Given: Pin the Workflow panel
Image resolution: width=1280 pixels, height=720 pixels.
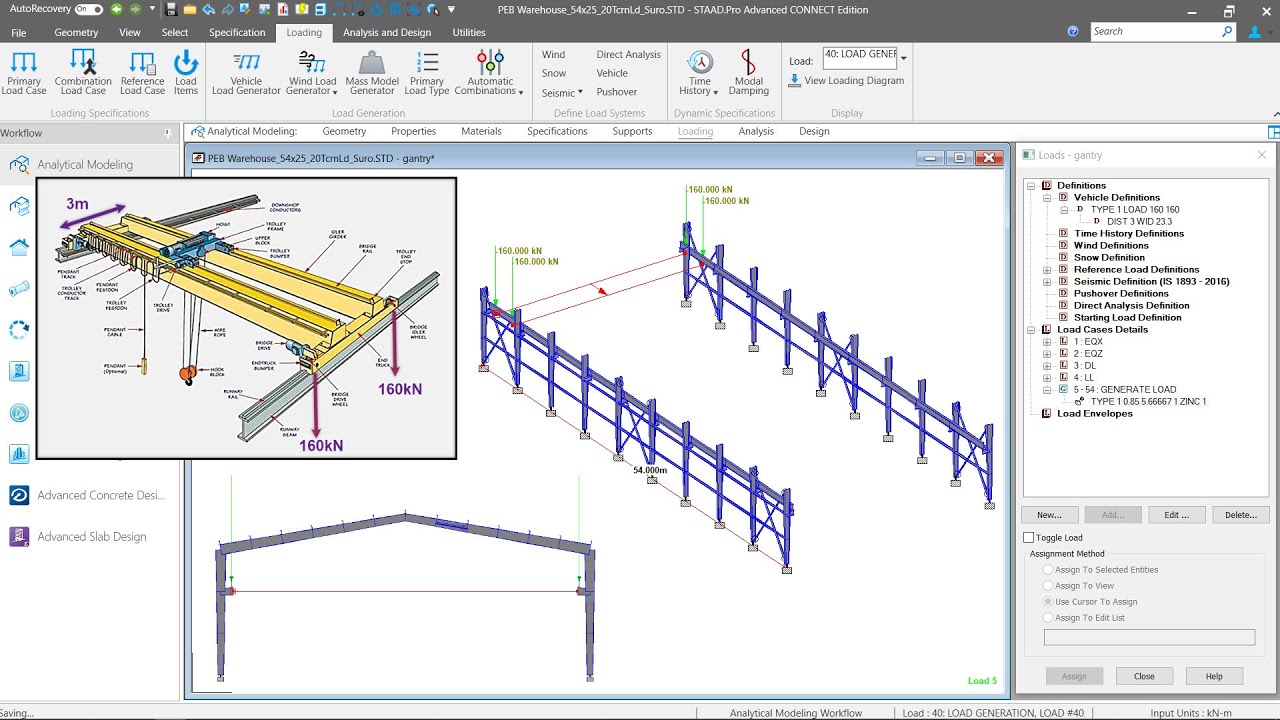Looking at the screenshot, I should coord(168,133).
